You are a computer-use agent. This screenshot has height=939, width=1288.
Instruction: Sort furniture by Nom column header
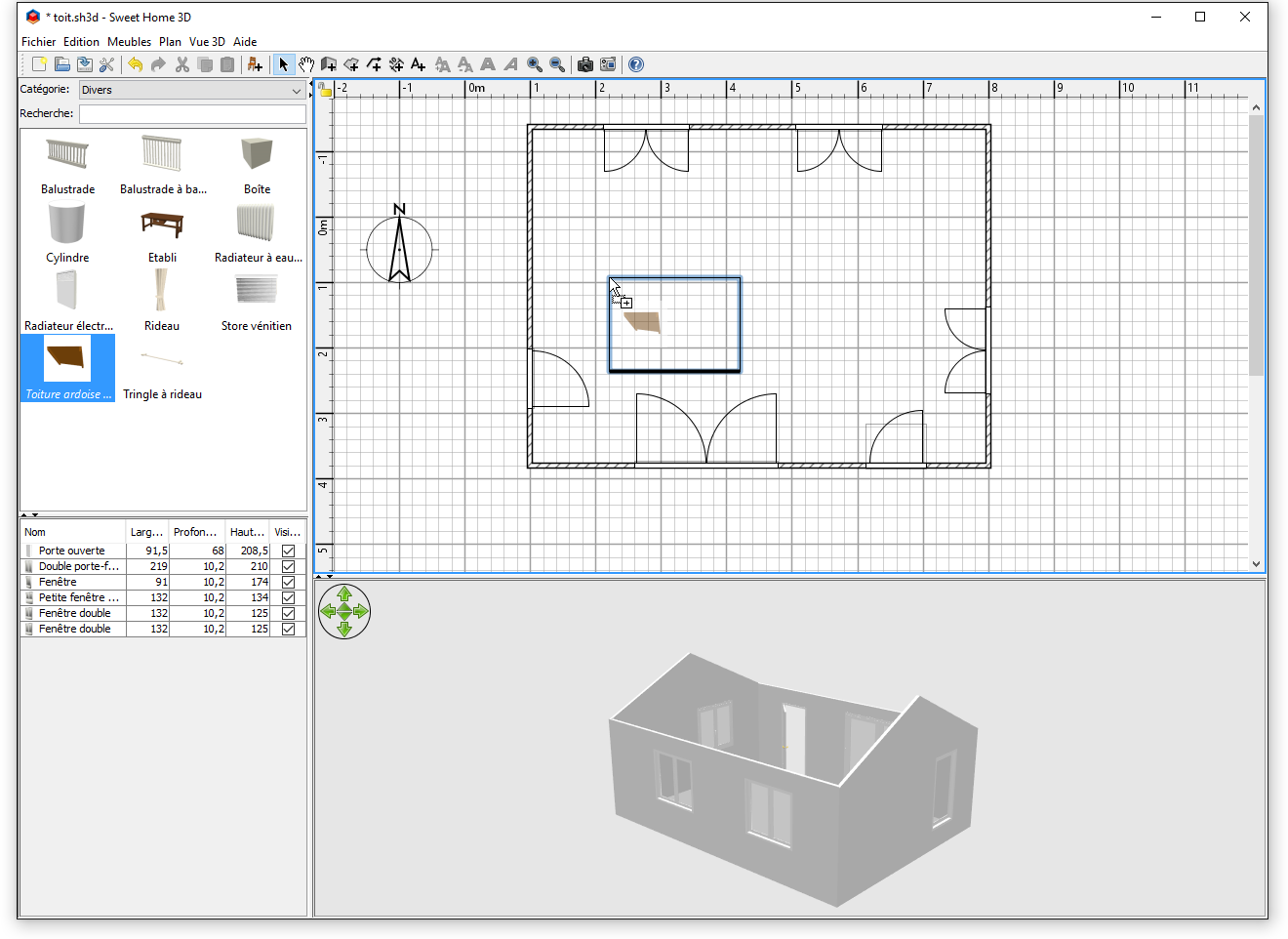pyautogui.click(x=73, y=532)
